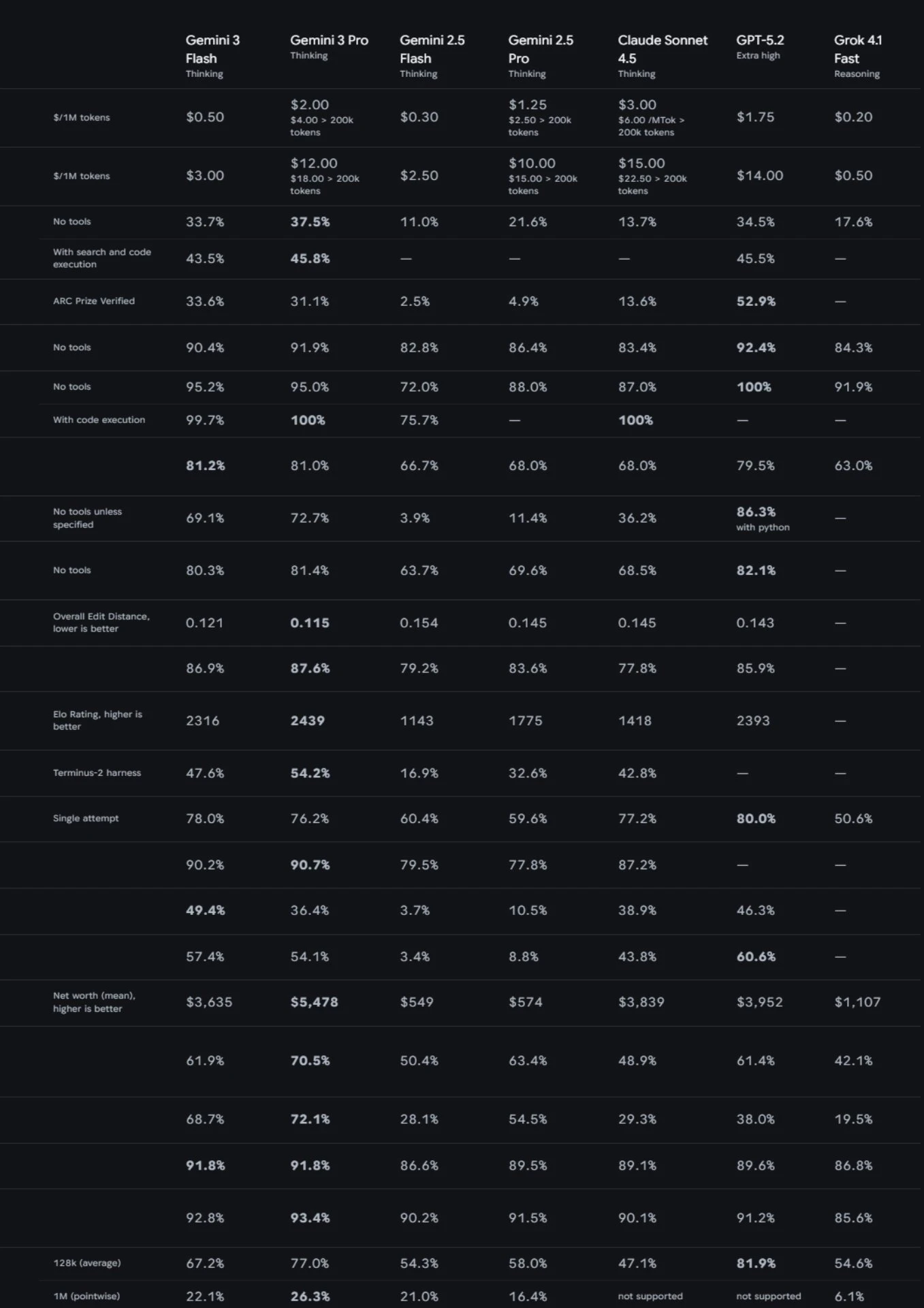The width and height of the screenshot is (924, 1308).
Task: Select the "86.3% with python" cell
Action: coord(762,518)
